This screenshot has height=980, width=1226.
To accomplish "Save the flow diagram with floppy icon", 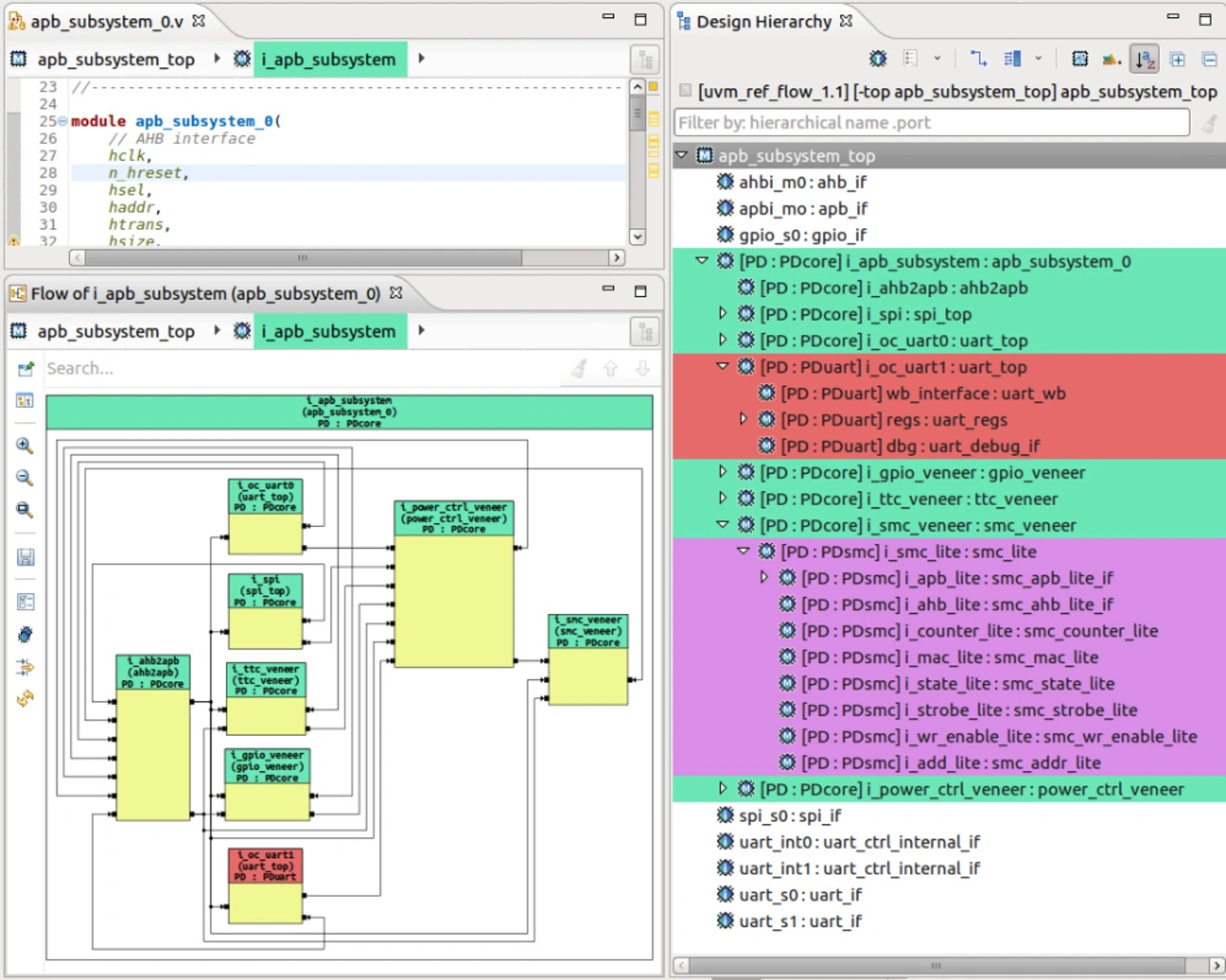I will click(x=25, y=558).
